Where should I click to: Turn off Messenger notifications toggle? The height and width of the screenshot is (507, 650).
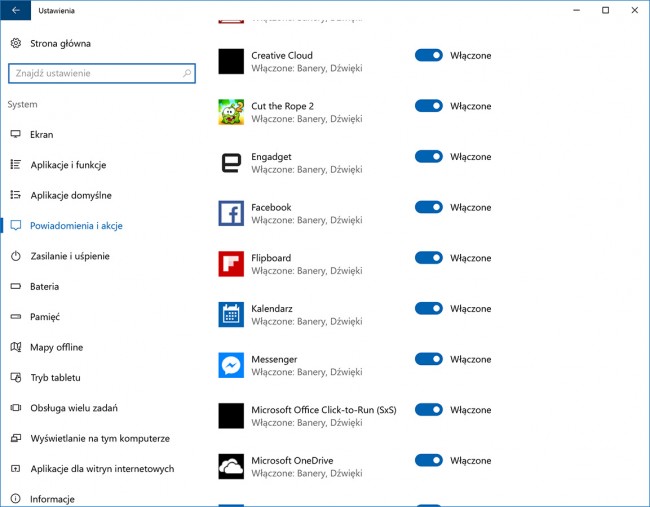pos(429,359)
